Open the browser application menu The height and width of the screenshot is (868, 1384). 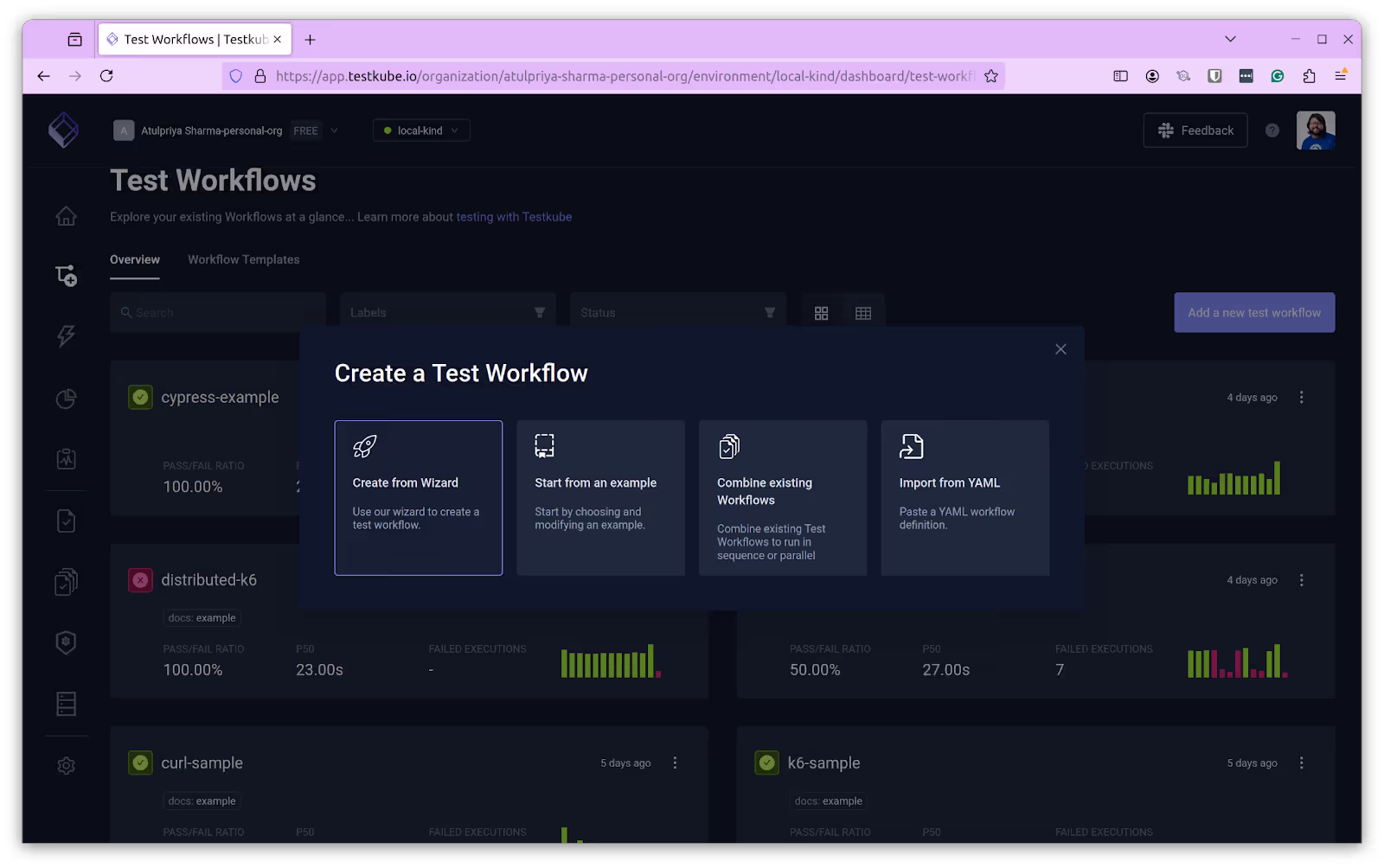point(1340,76)
